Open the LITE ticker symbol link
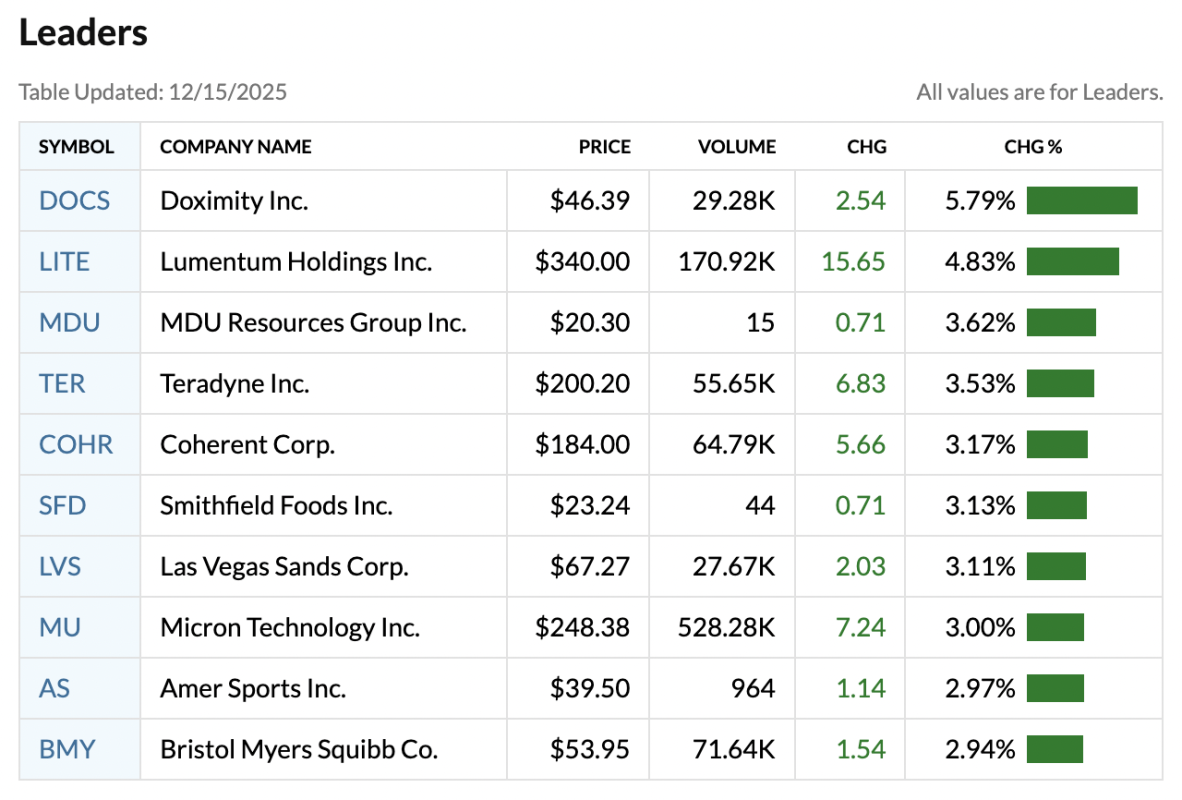Viewport: 1182px width, 800px height. 64,262
